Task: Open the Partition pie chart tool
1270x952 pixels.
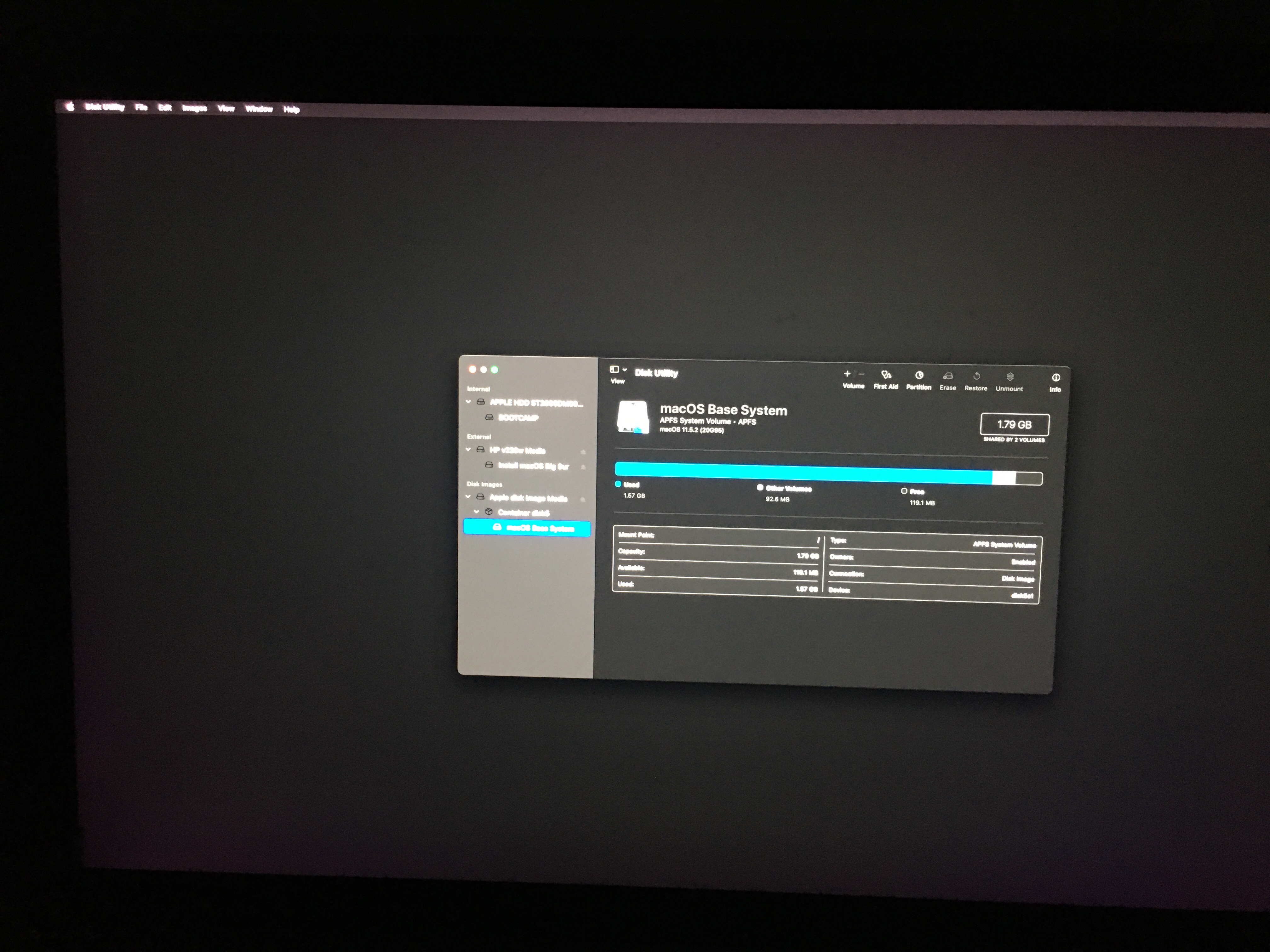Action: [919, 375]
